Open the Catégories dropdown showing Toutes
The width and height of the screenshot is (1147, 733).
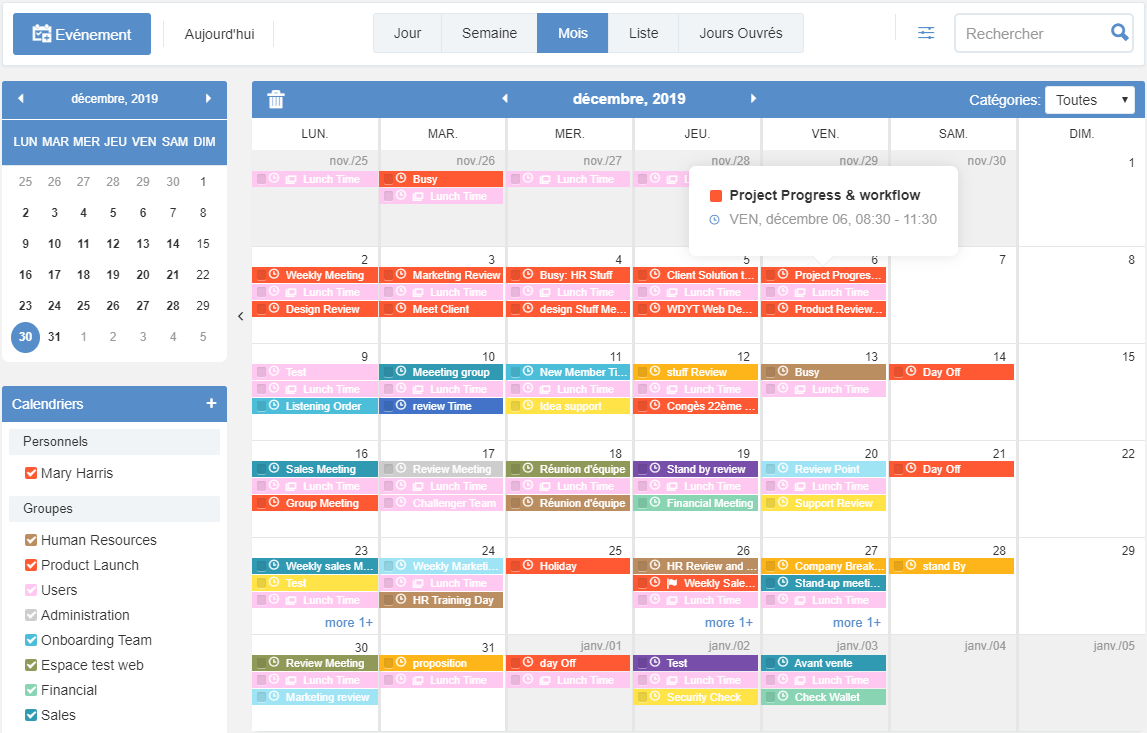1089,99
